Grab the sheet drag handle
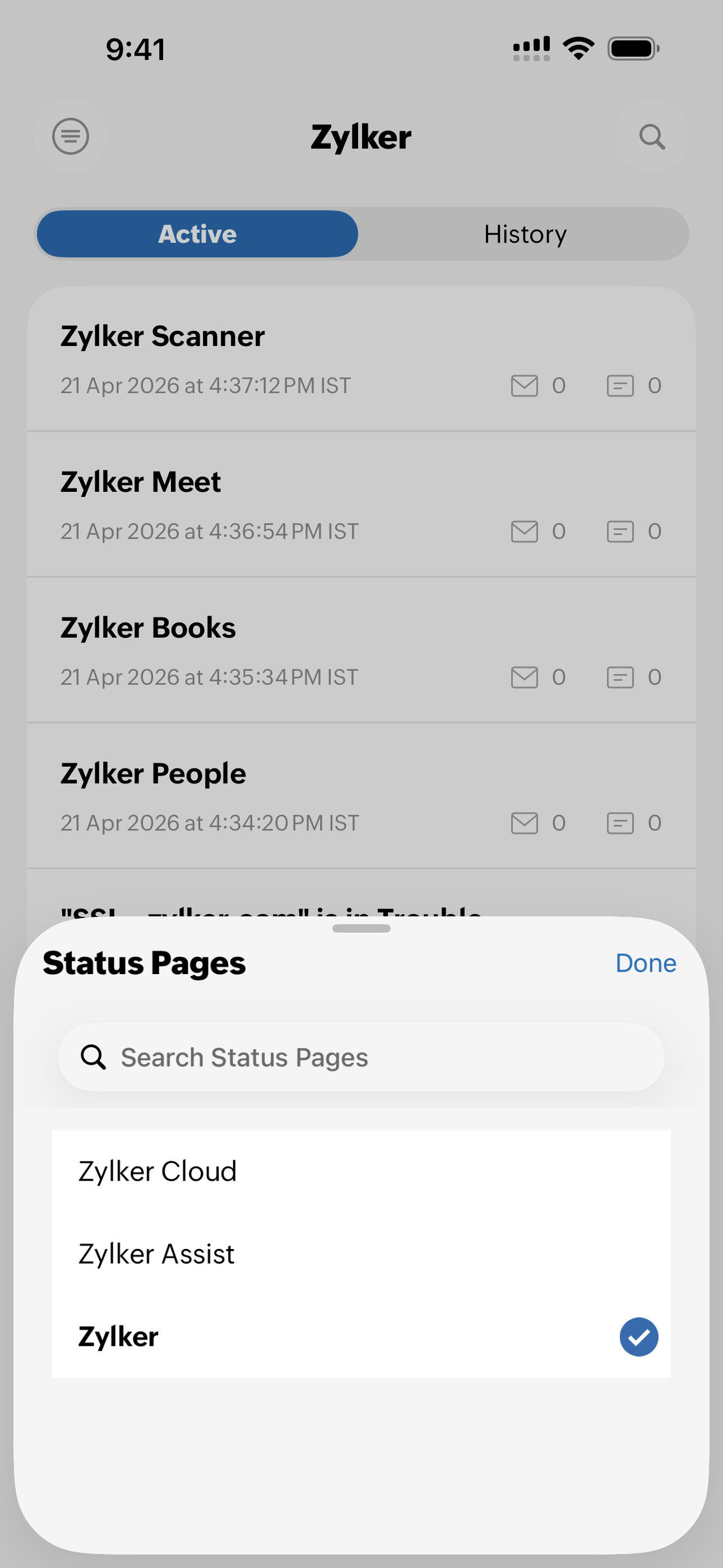Image resolution: width=723 pixels, height=1568 pixels. coord(361,928)
